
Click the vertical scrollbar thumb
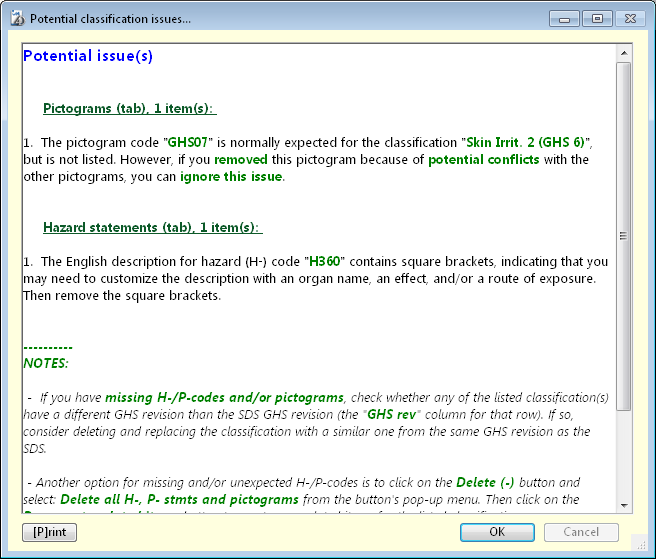[x=624, y=236]
